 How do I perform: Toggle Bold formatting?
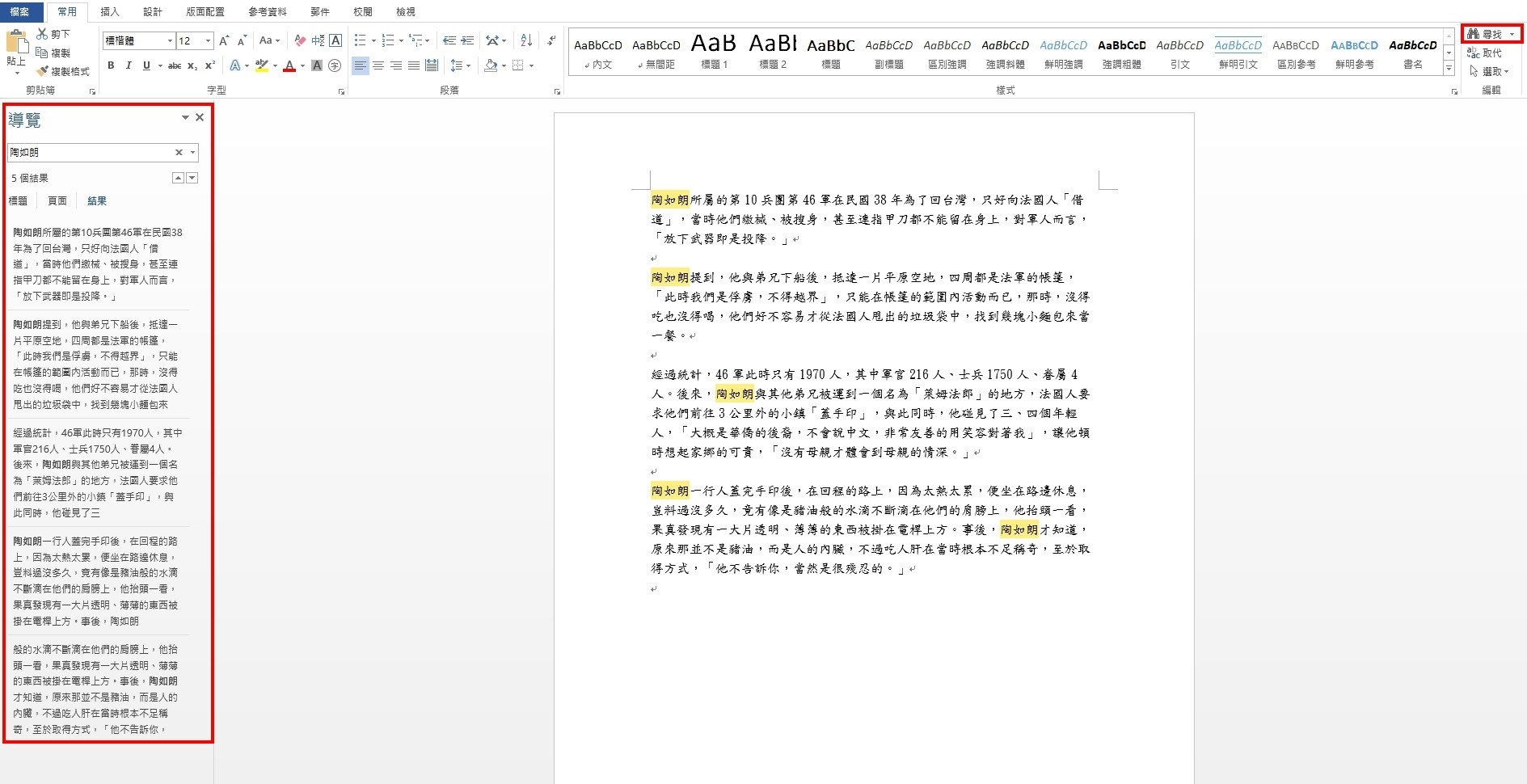tap(111, 65)
